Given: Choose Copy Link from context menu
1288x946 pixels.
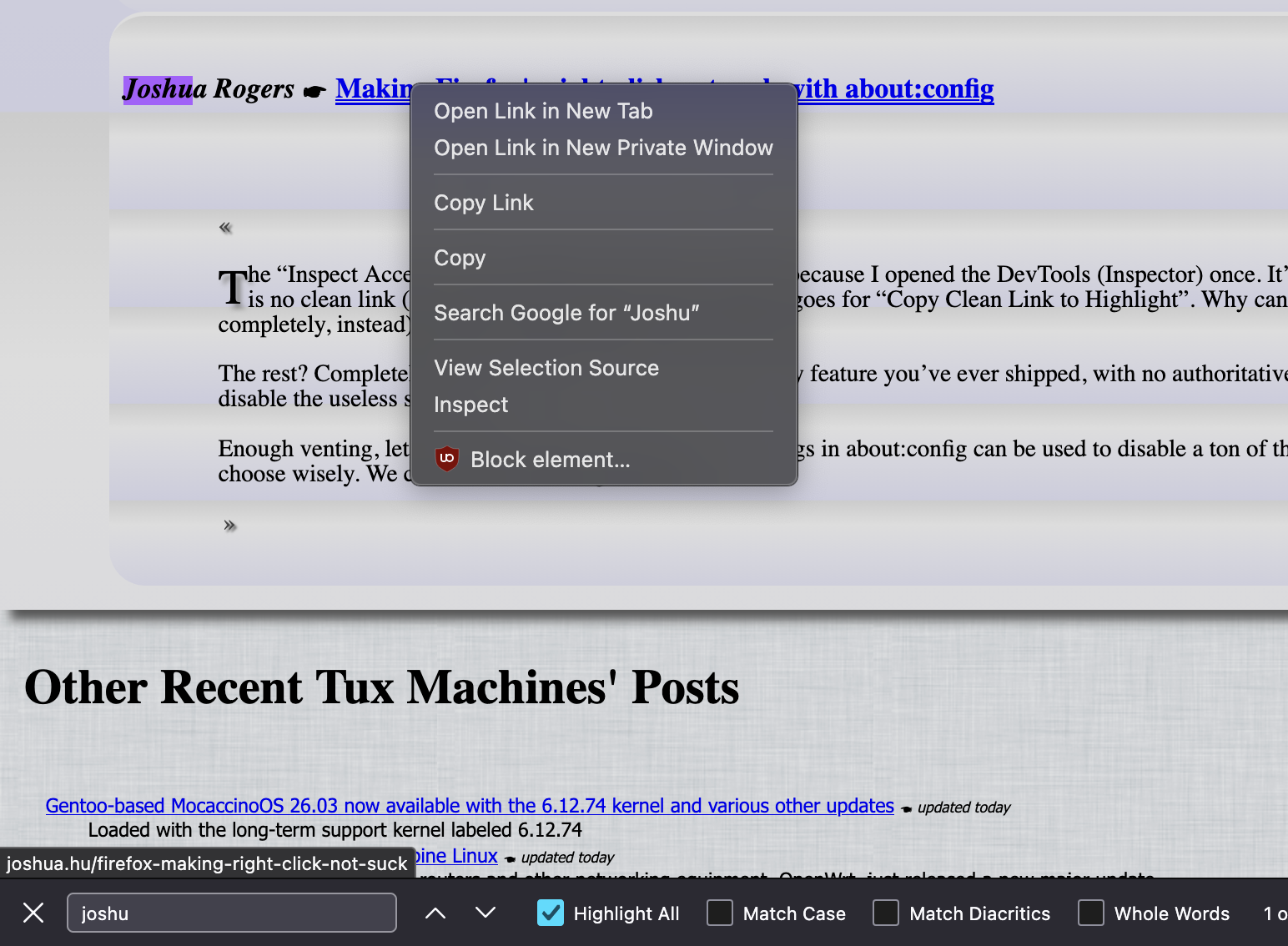Looking at the screenshot, I should [x=484, y=203].
